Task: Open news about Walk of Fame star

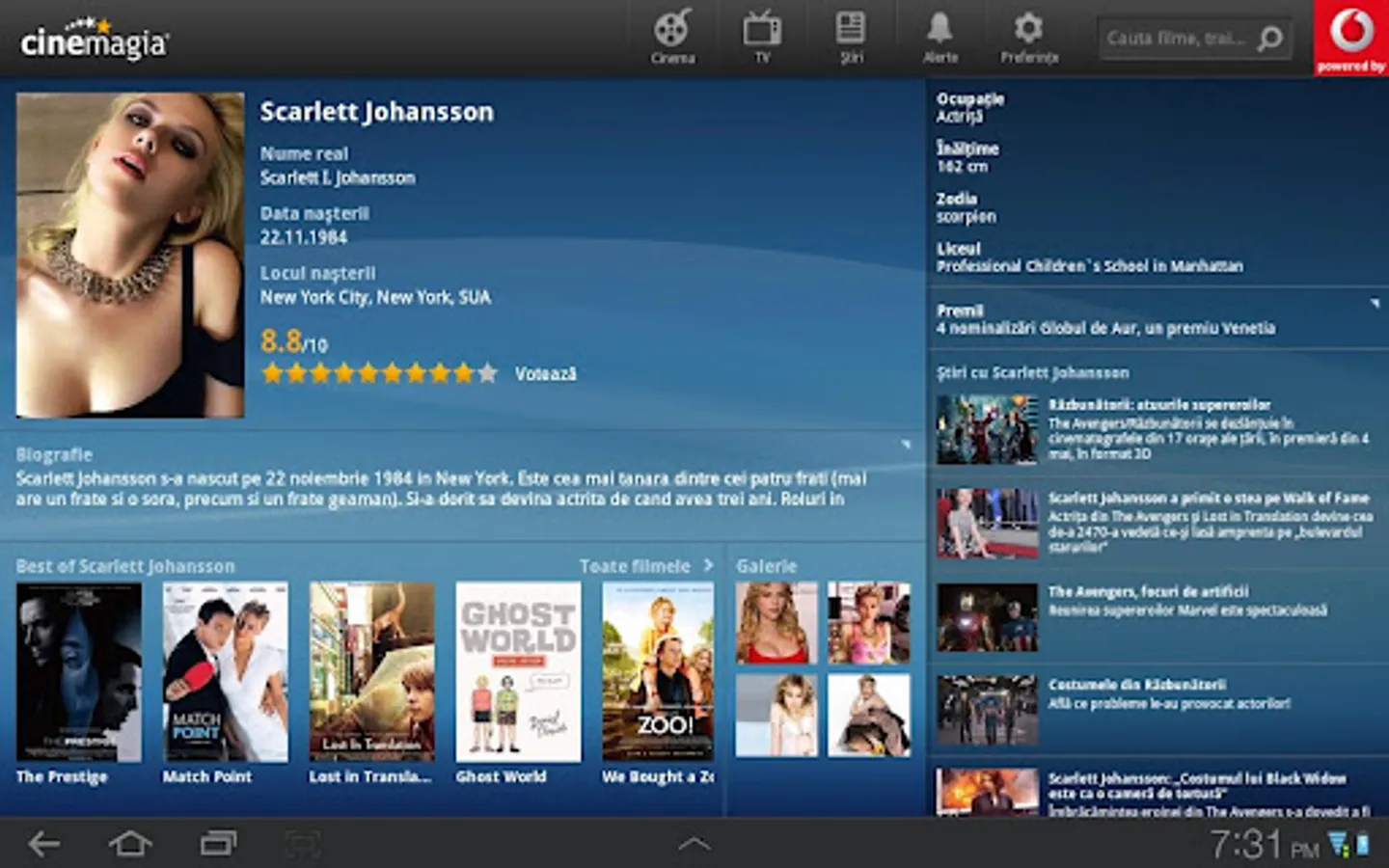Action: tap(1158, 522)
